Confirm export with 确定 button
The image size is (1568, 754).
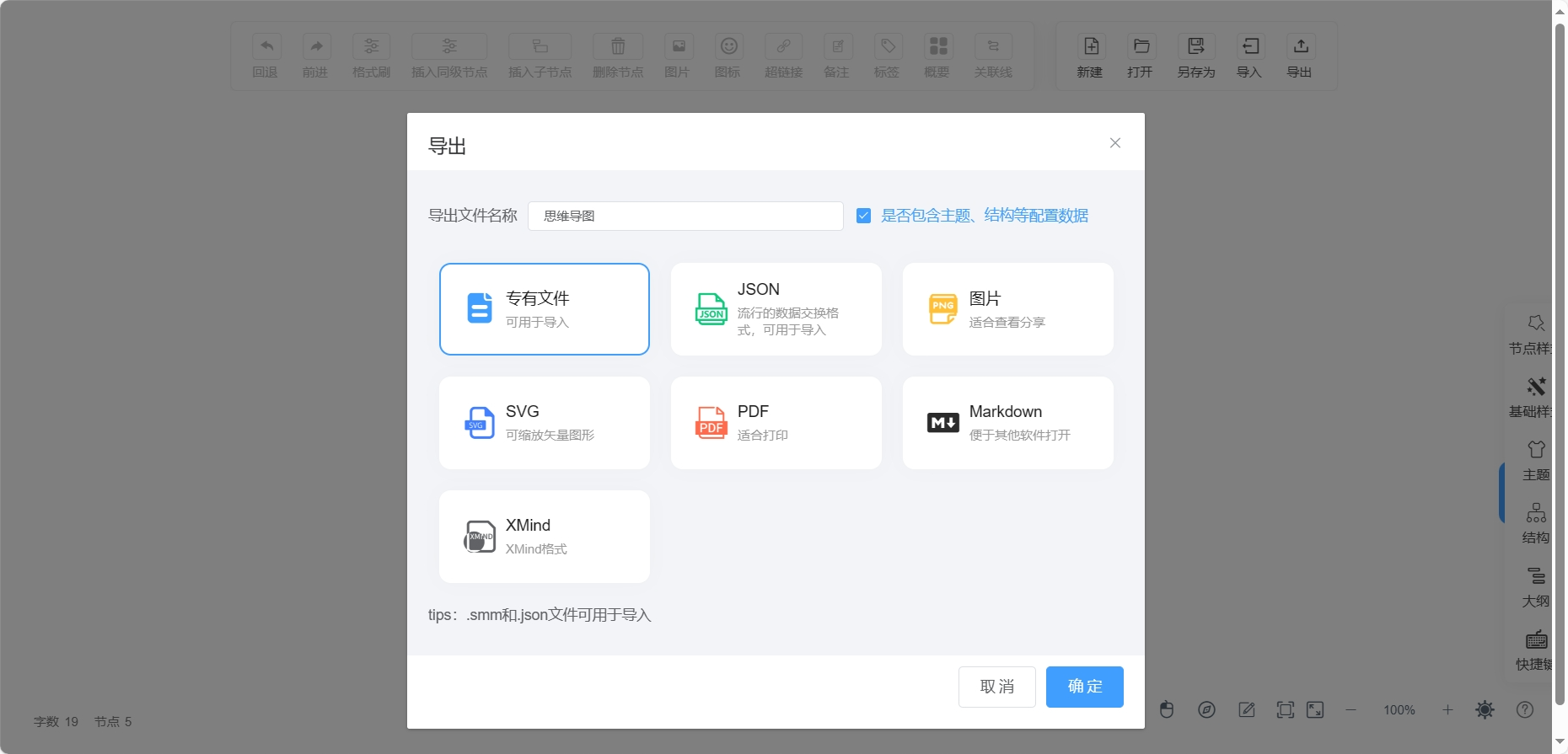(x=1084, y=687)
